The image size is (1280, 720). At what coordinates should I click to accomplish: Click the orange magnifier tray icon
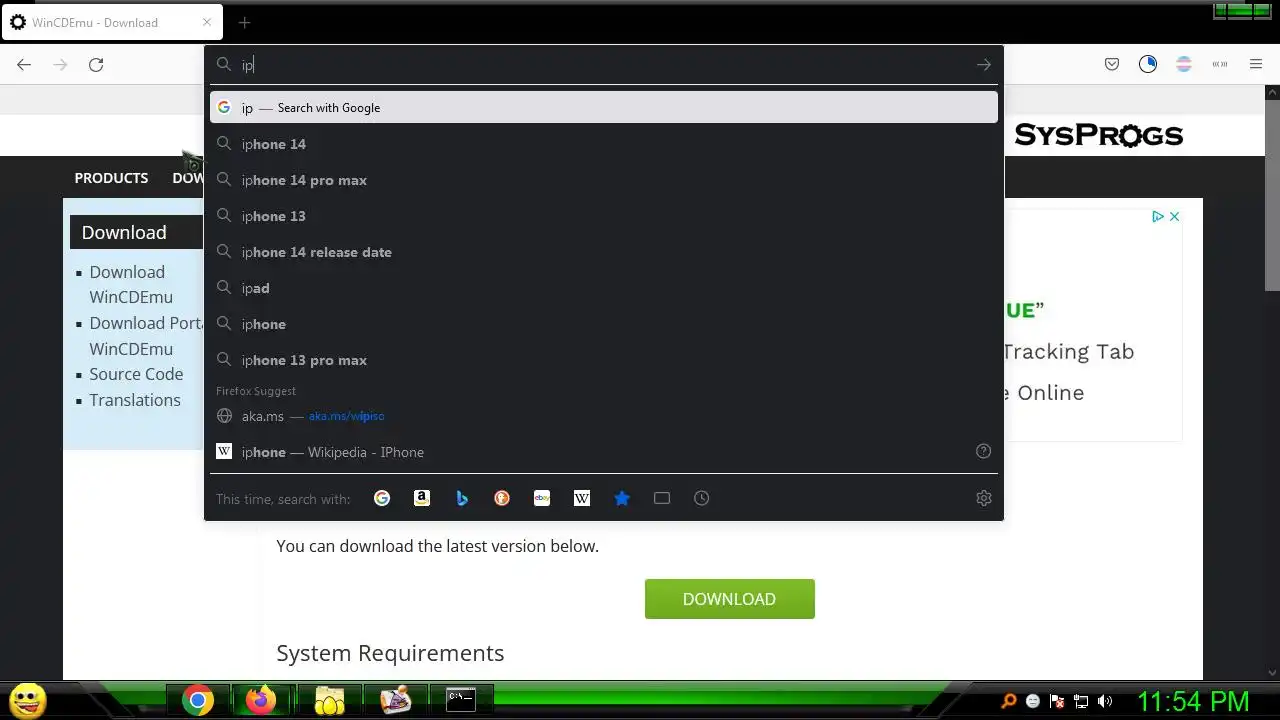point(1009,701)
